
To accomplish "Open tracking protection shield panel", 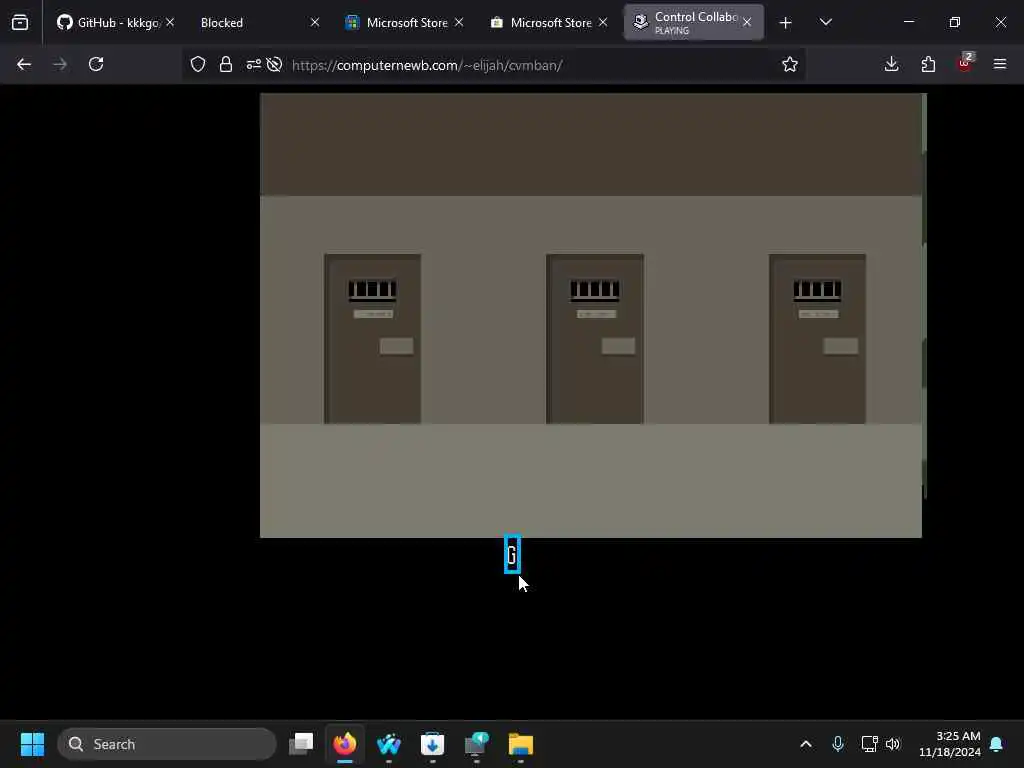I will (x=198, y=64).
